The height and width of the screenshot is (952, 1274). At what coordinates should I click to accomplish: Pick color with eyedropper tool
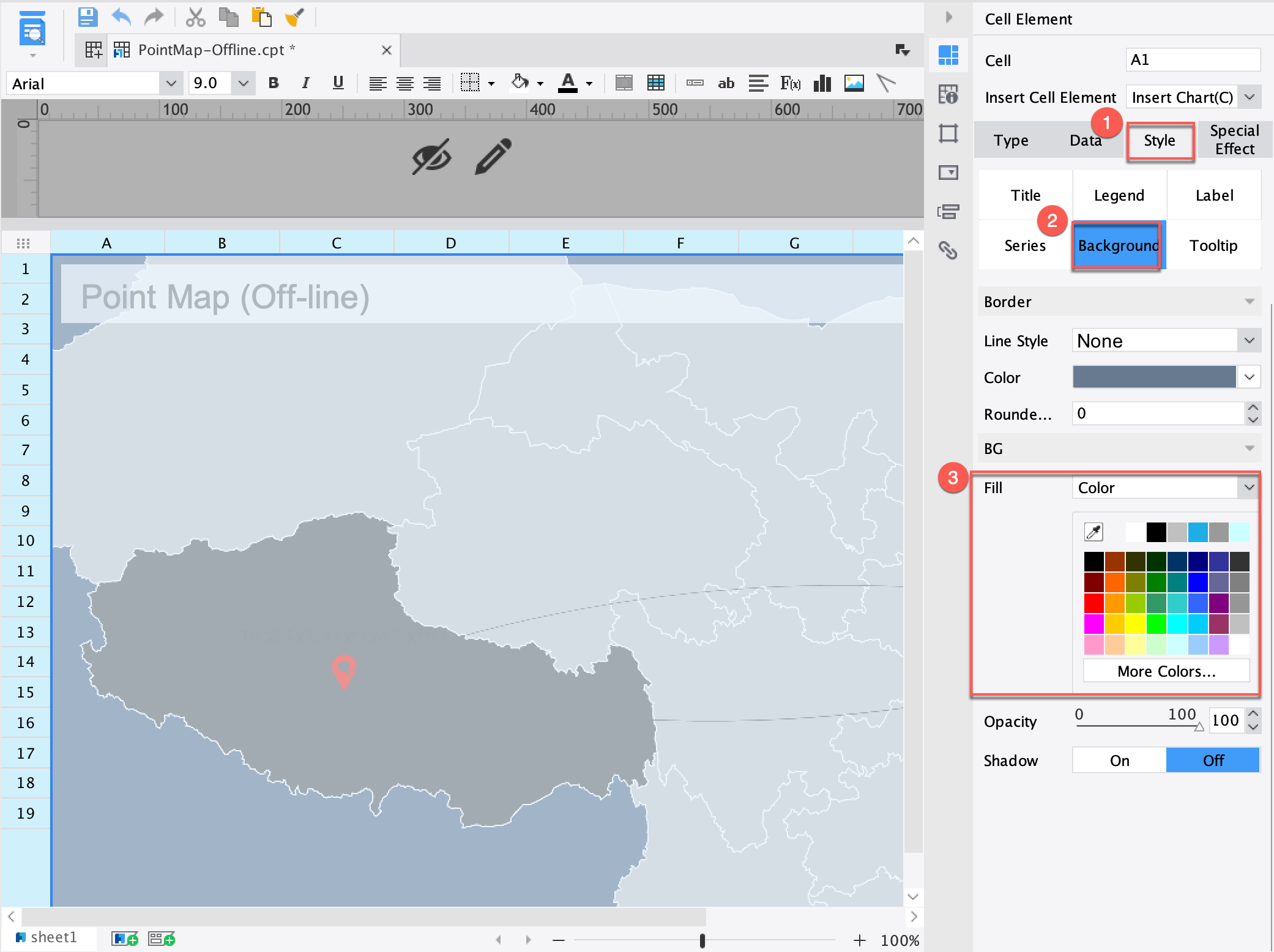pyautogui.click(x=1093, y=532)
